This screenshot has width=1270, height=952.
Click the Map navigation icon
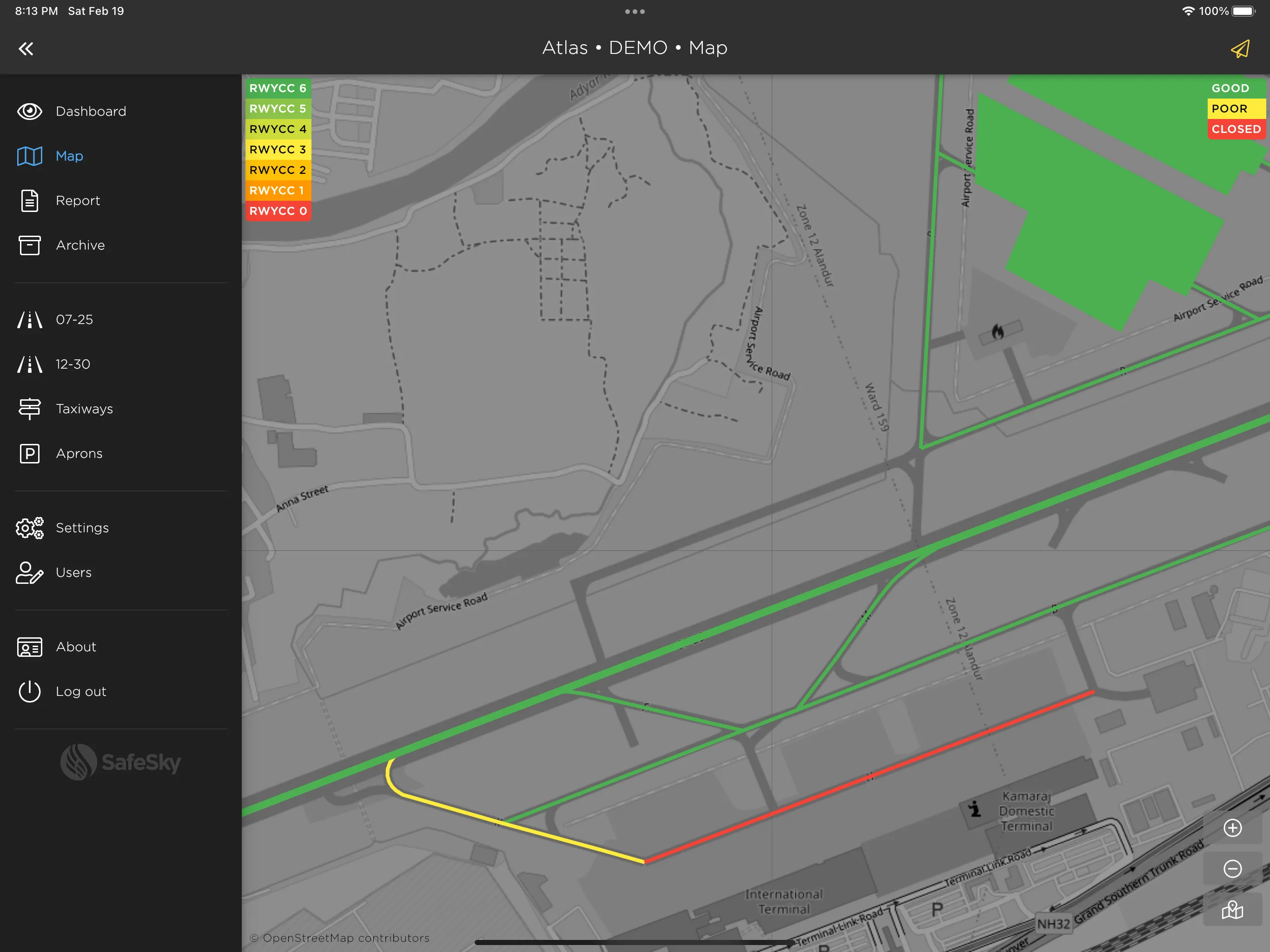(29, 155)
